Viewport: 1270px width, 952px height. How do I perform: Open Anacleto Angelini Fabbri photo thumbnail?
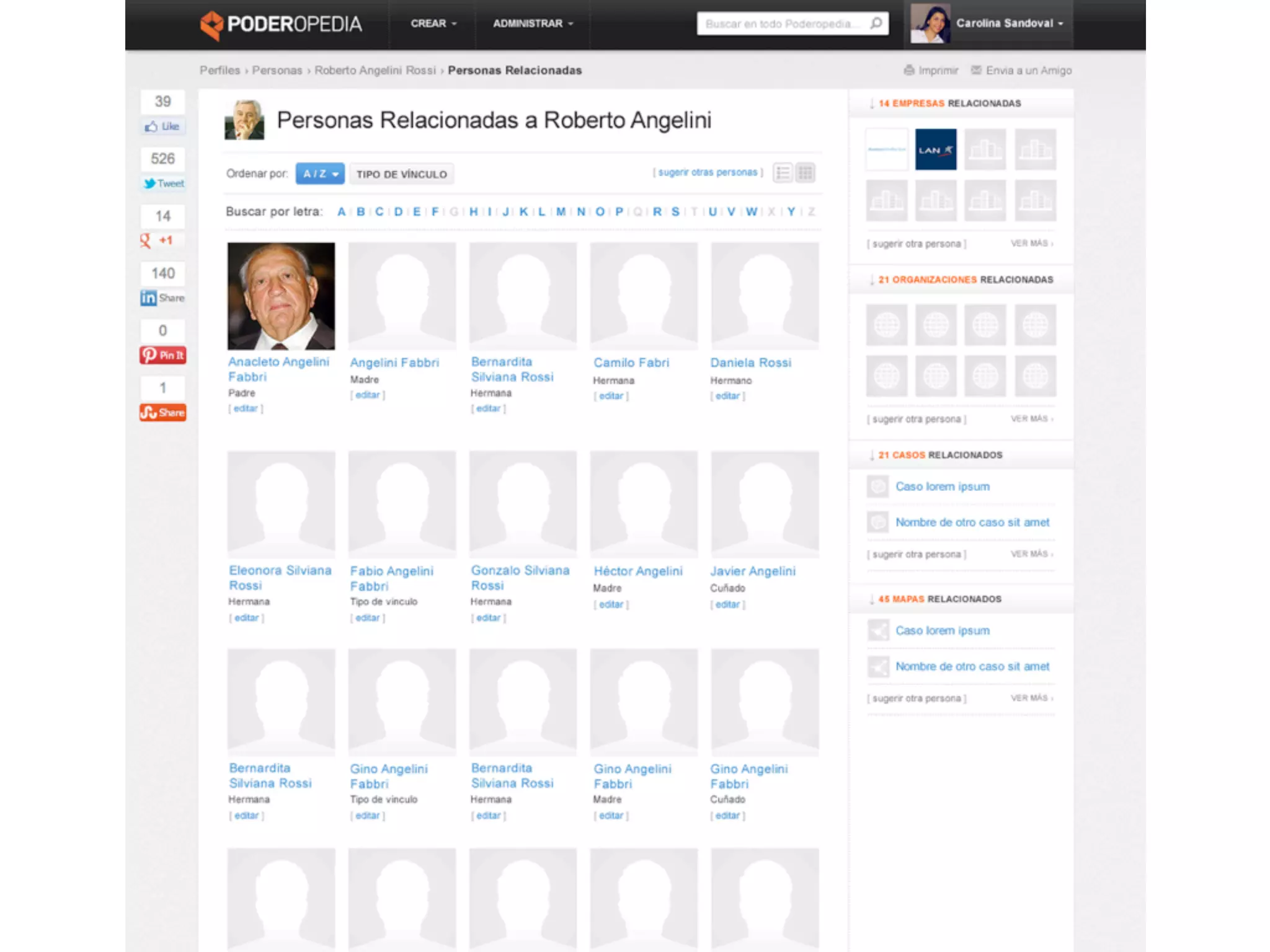click(281, 296)
